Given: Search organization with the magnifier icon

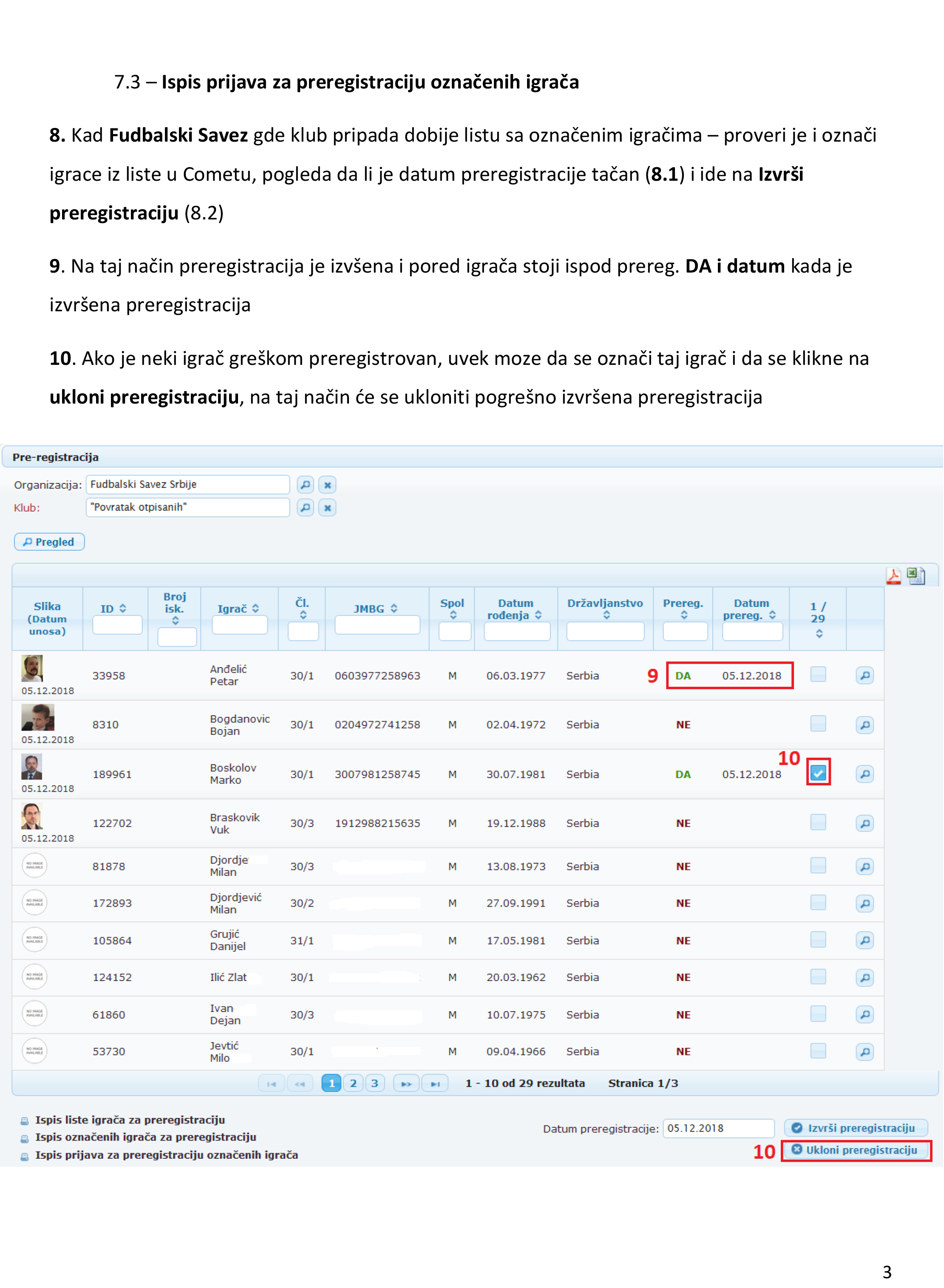Looking at the screenshot, I should pos(306,485).
